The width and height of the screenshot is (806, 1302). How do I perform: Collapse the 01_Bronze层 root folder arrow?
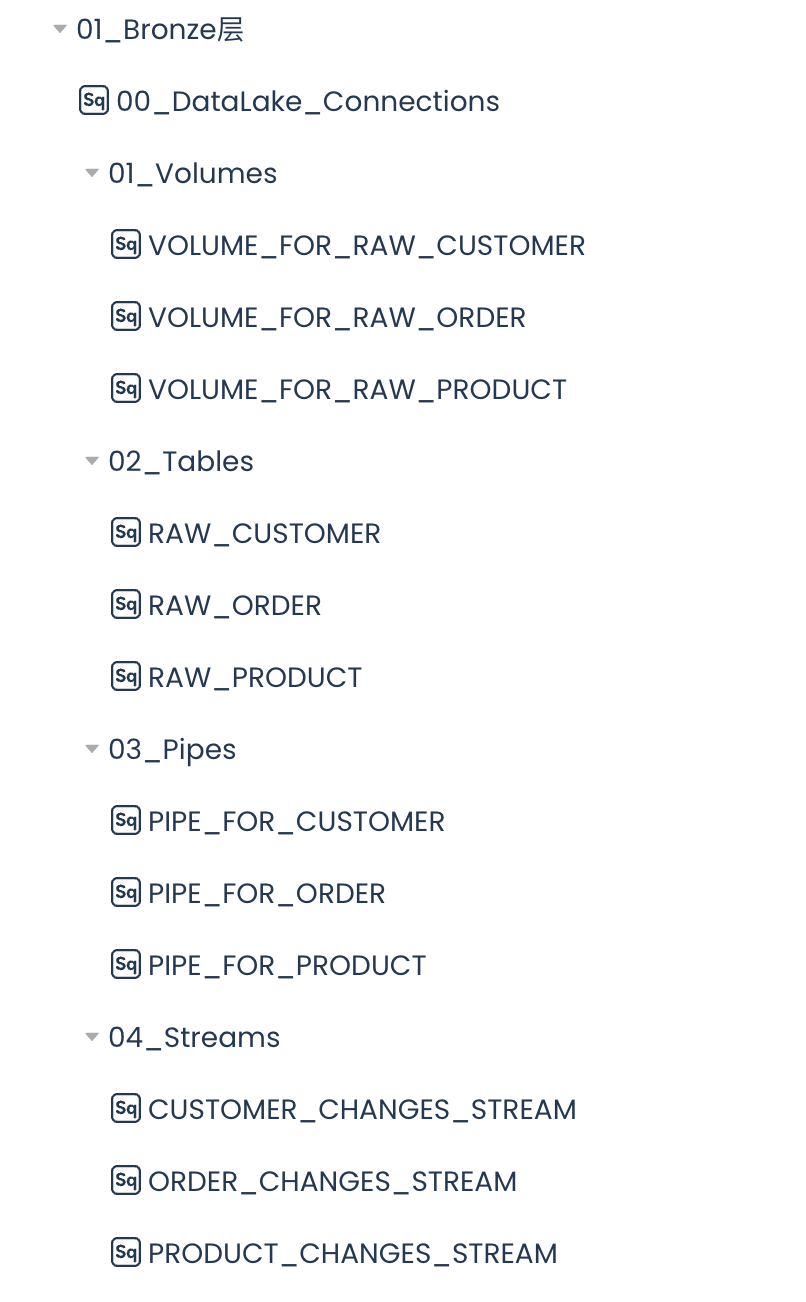[x=60, y=30]
